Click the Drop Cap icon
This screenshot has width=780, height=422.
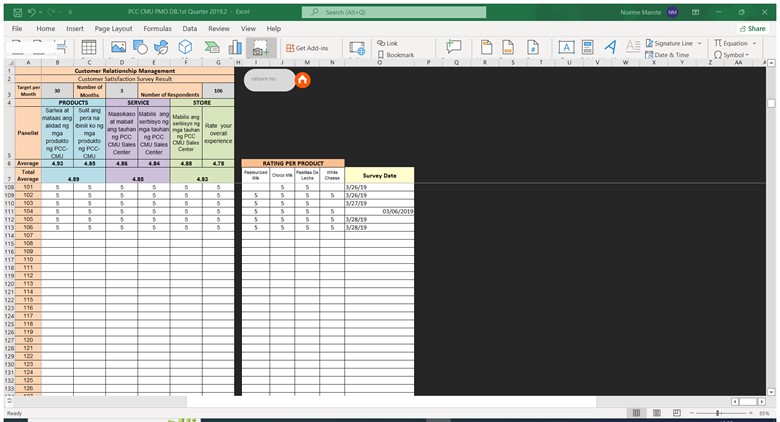pyautogui.click(x=632, y=47)
